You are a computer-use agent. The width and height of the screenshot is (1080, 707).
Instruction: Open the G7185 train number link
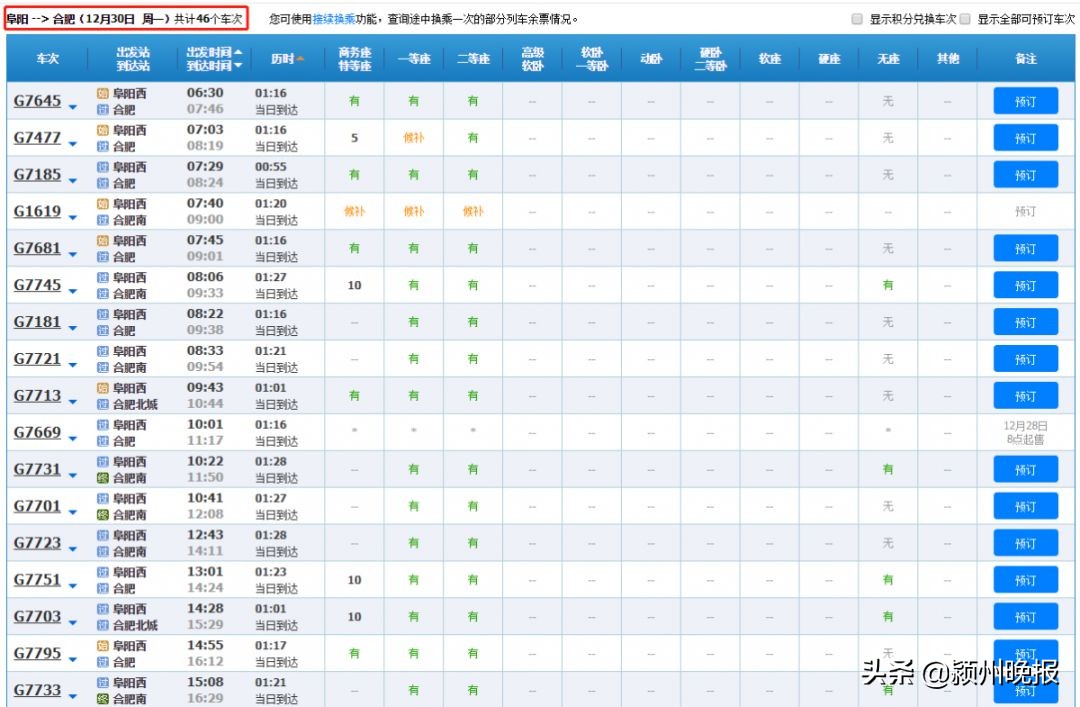[x=40, y=174]
